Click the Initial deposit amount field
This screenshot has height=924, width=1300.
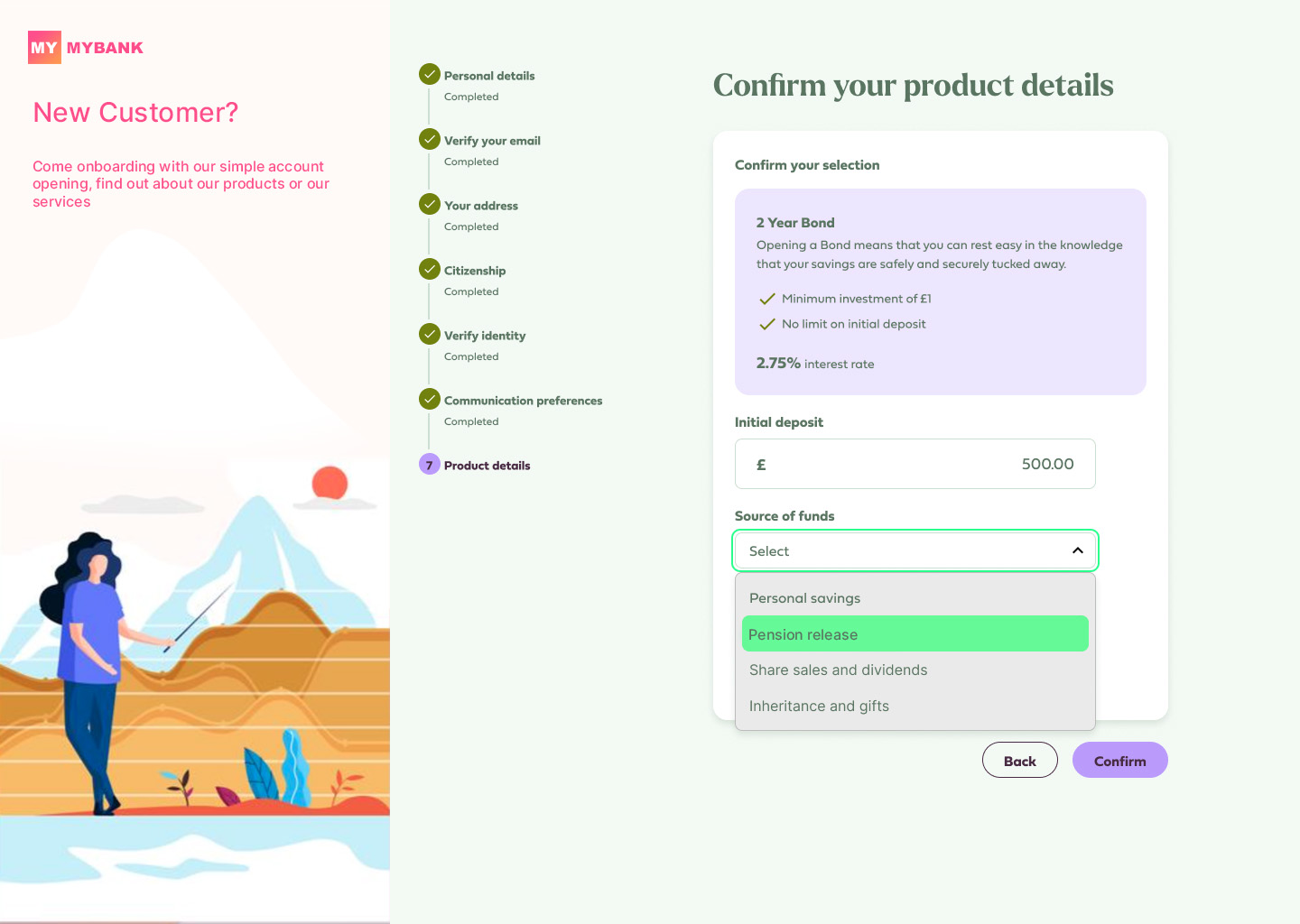[x=915, y=464]
